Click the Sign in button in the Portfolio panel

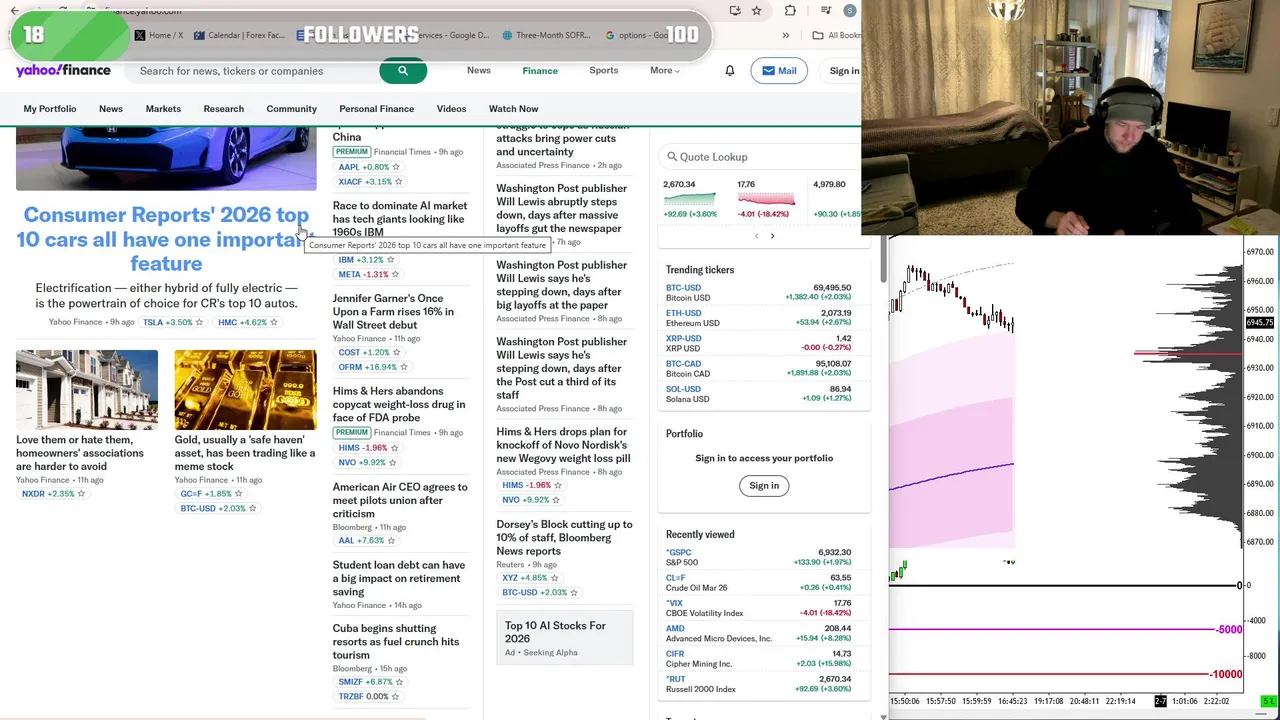[764, 486]
